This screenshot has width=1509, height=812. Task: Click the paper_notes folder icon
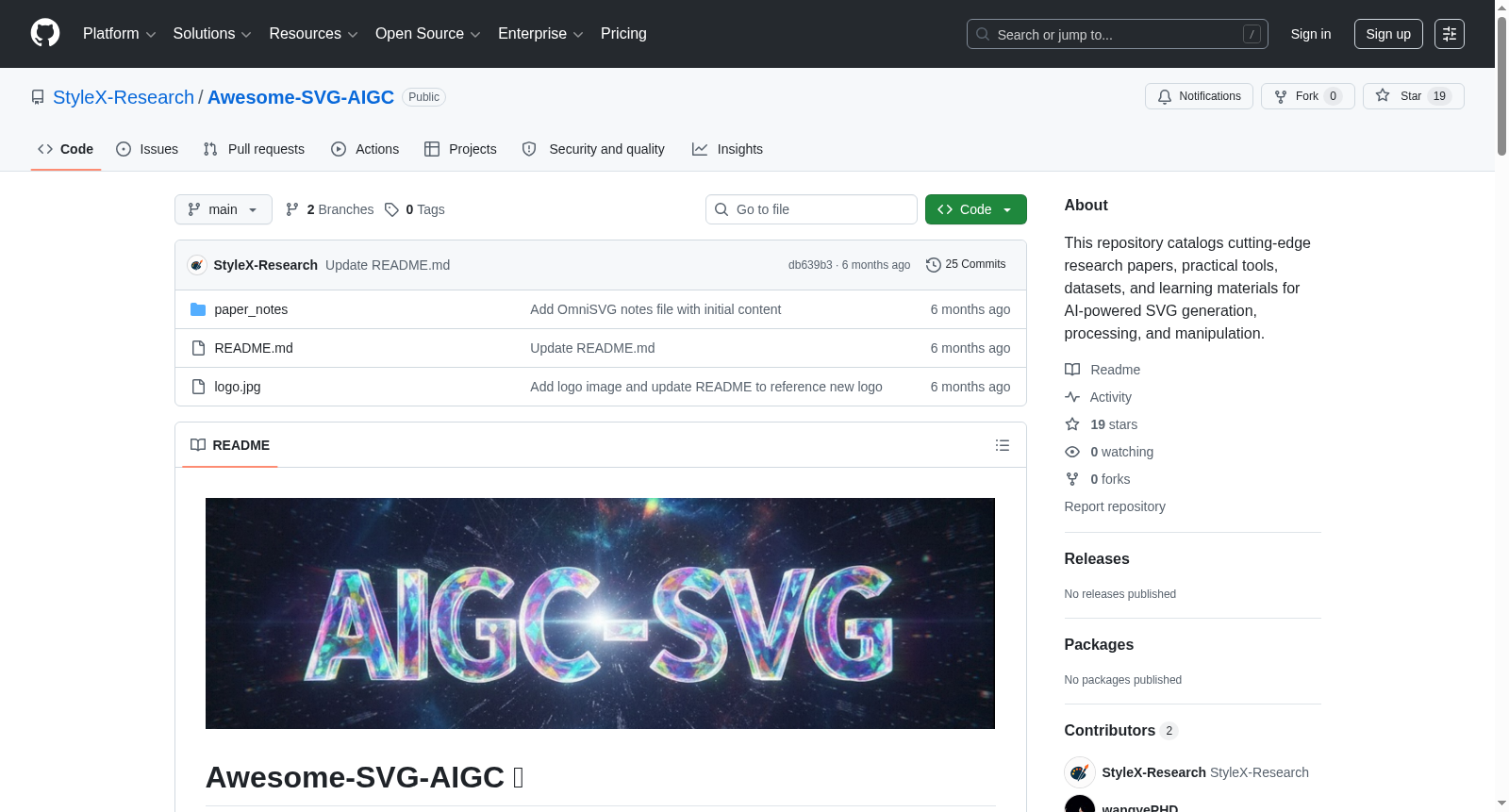click(x=198, y=309)
